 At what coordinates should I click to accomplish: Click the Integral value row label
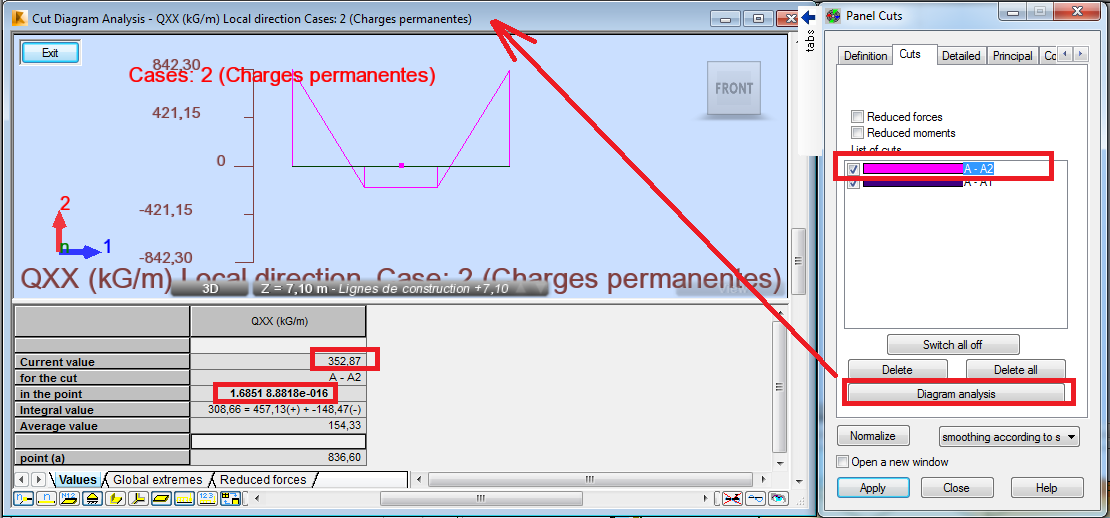pyautogui.click(x=102, y=410)
